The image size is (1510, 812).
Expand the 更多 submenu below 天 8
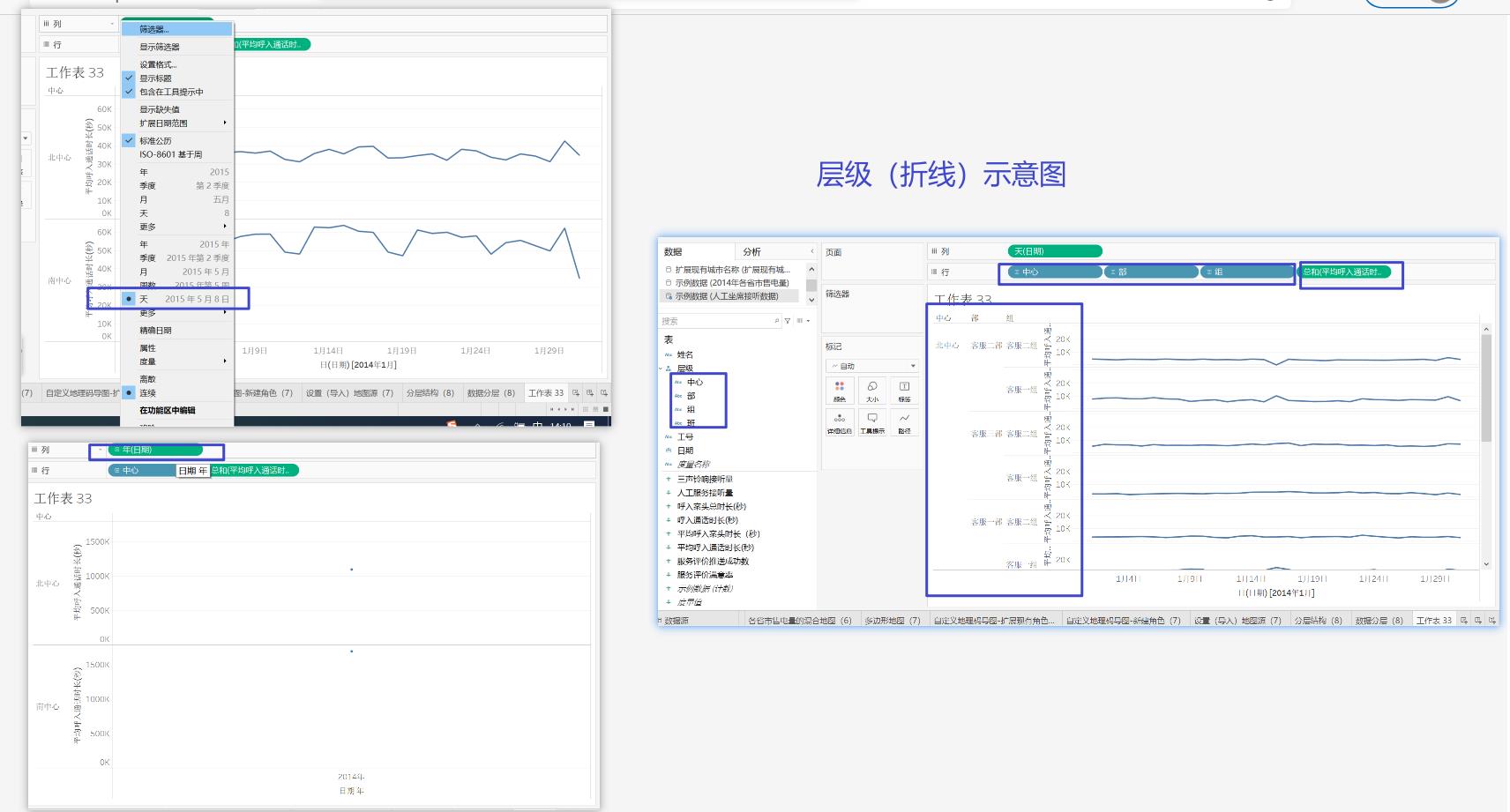177,227
